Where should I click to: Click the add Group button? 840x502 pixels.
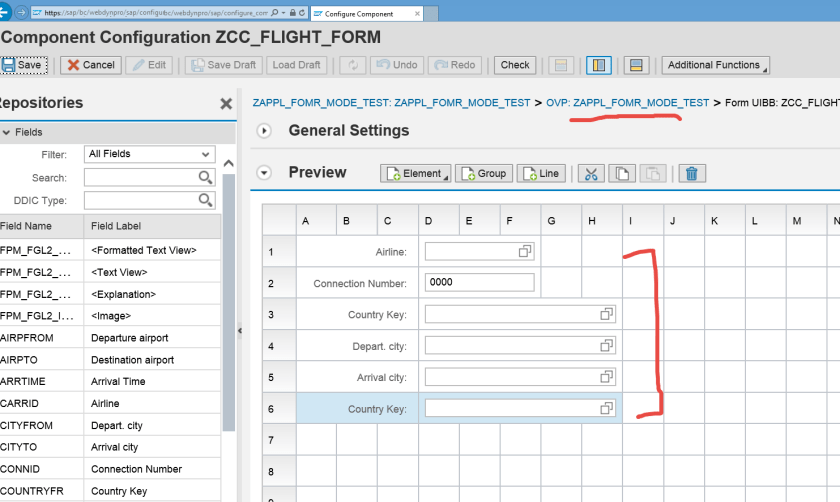[x=484, y=174]
